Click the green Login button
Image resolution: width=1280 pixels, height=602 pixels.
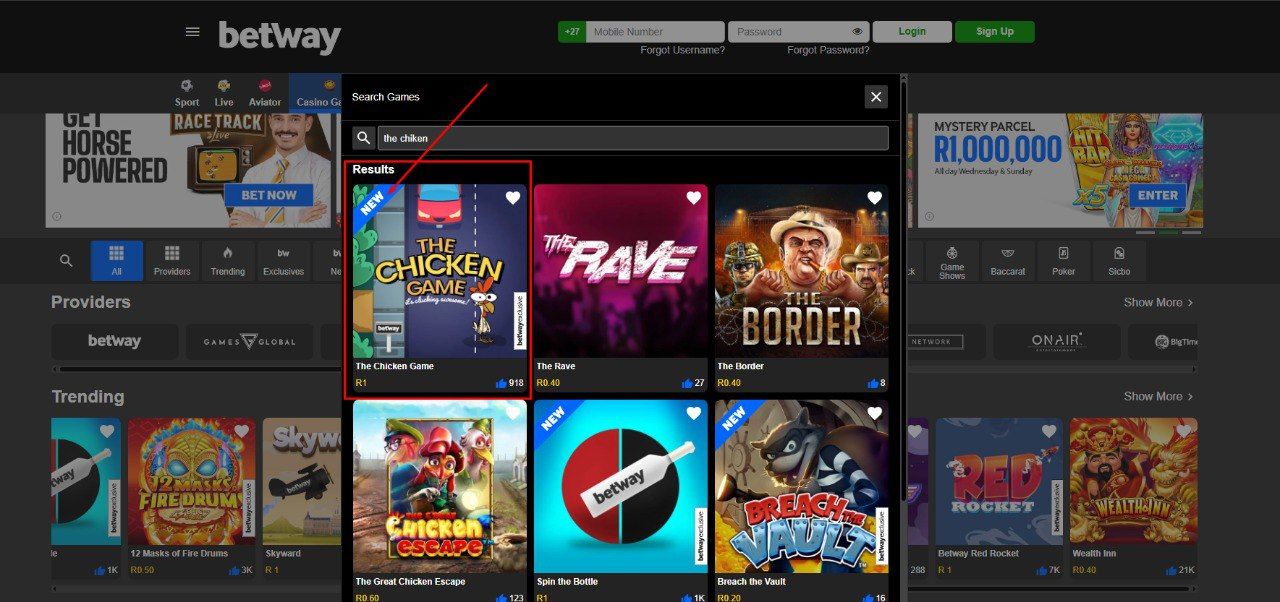click(911, 31)
